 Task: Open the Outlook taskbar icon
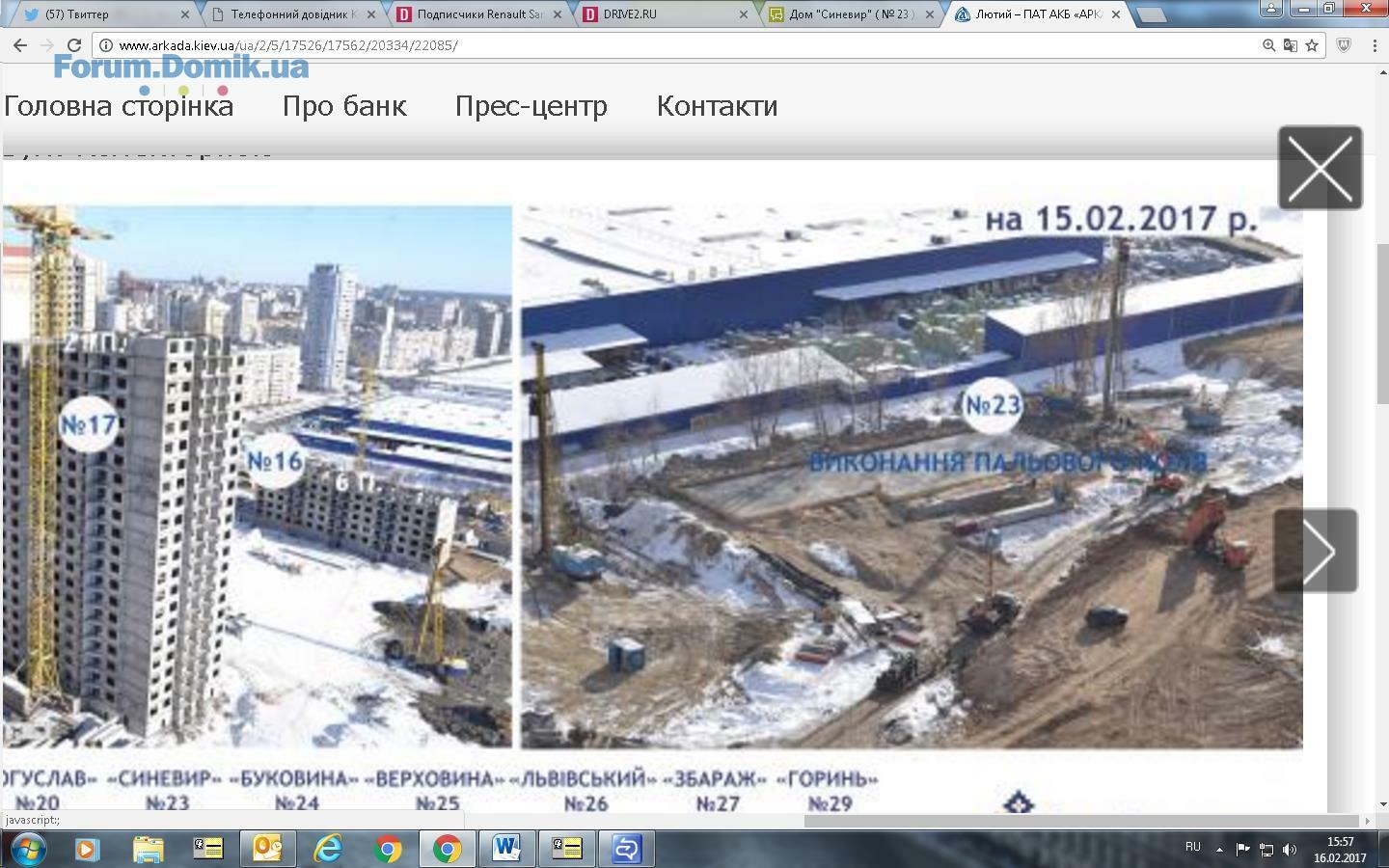pos(267,849)
